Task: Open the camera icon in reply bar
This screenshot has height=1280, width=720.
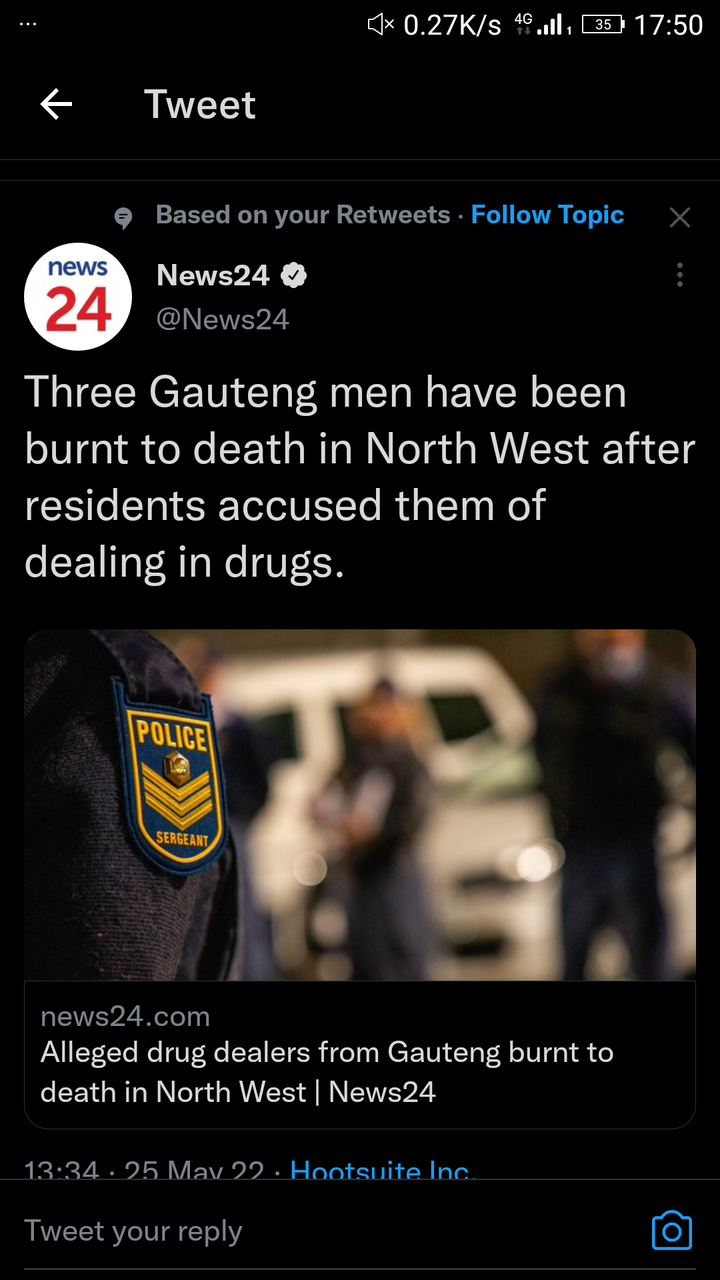Action: pyautogui.click(x=672, y=1231)
